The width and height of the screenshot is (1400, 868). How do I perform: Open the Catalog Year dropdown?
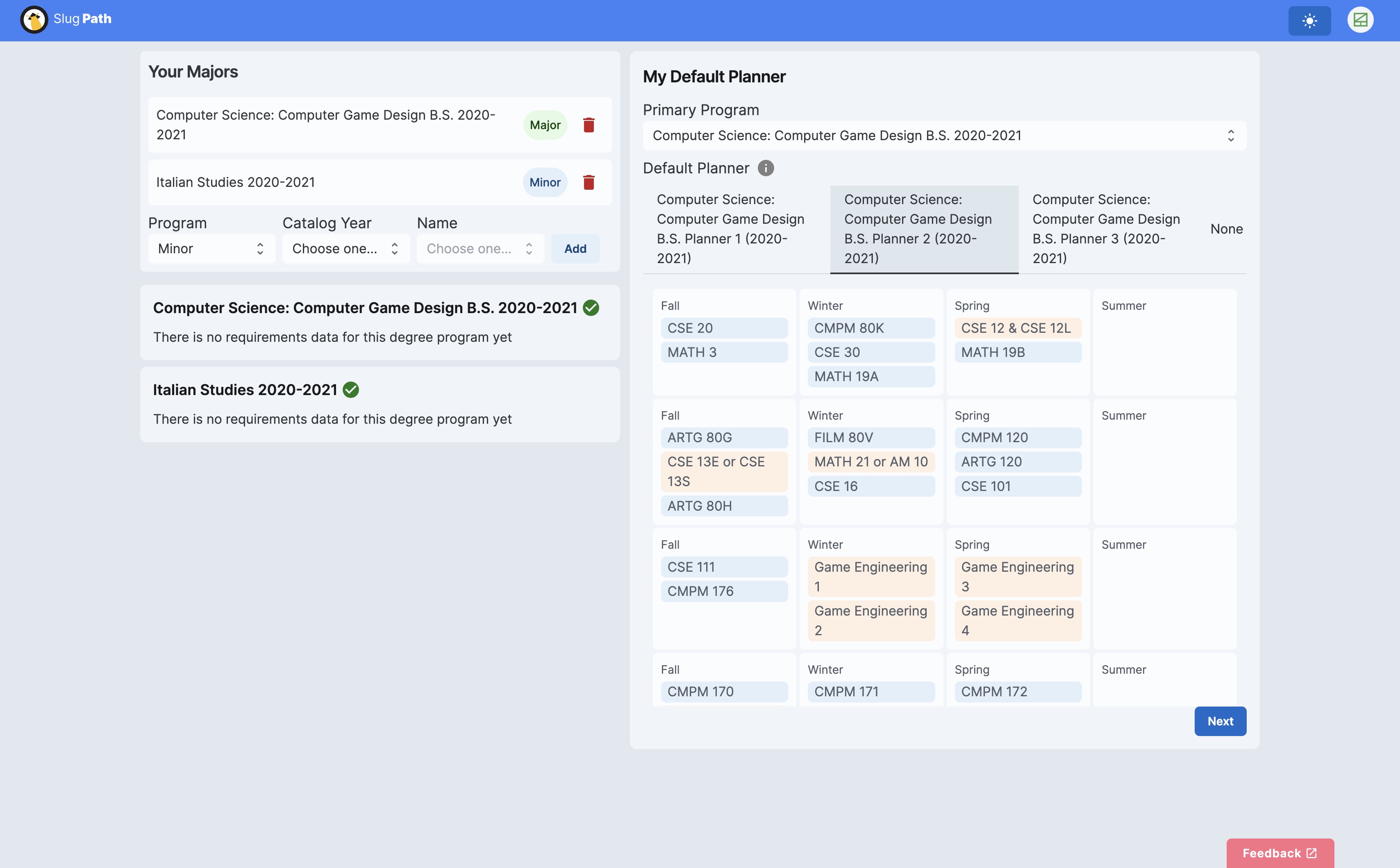345,249
